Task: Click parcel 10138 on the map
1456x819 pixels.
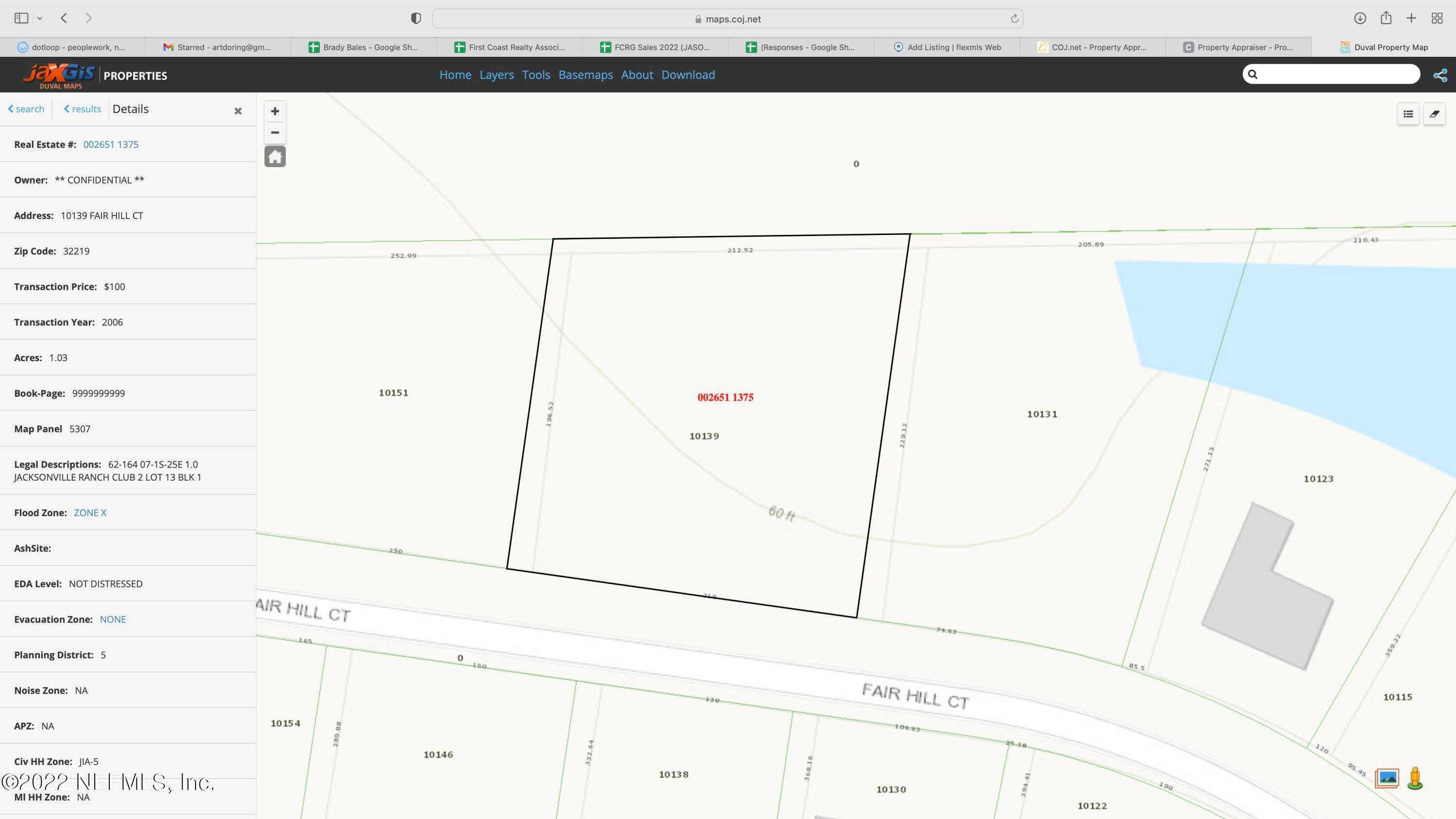Action: click(673, 774)
